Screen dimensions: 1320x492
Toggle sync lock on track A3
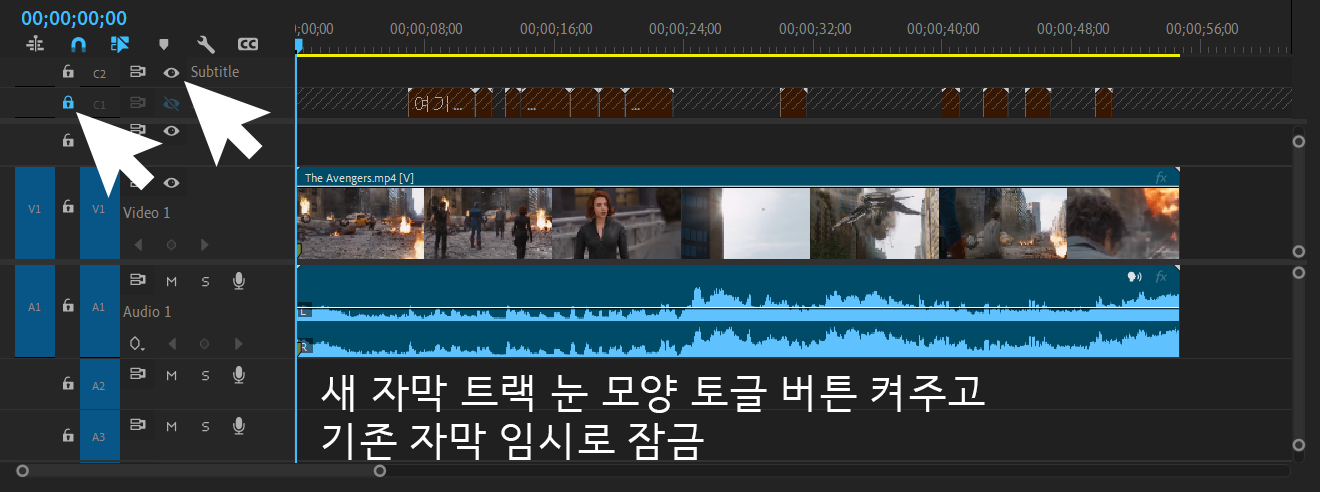pyautogui.click(x=138, y=426)
